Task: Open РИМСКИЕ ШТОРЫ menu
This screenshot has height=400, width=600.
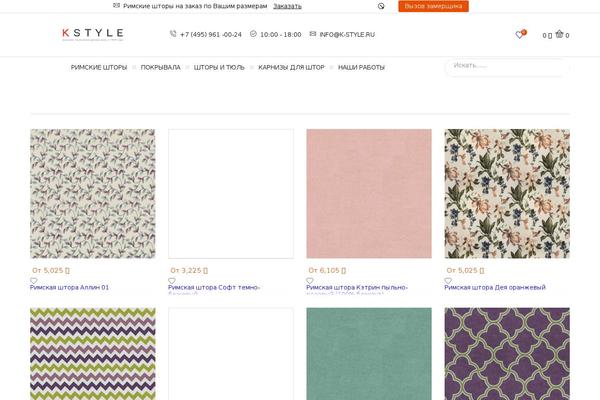Action: click(x=99, y=67)
